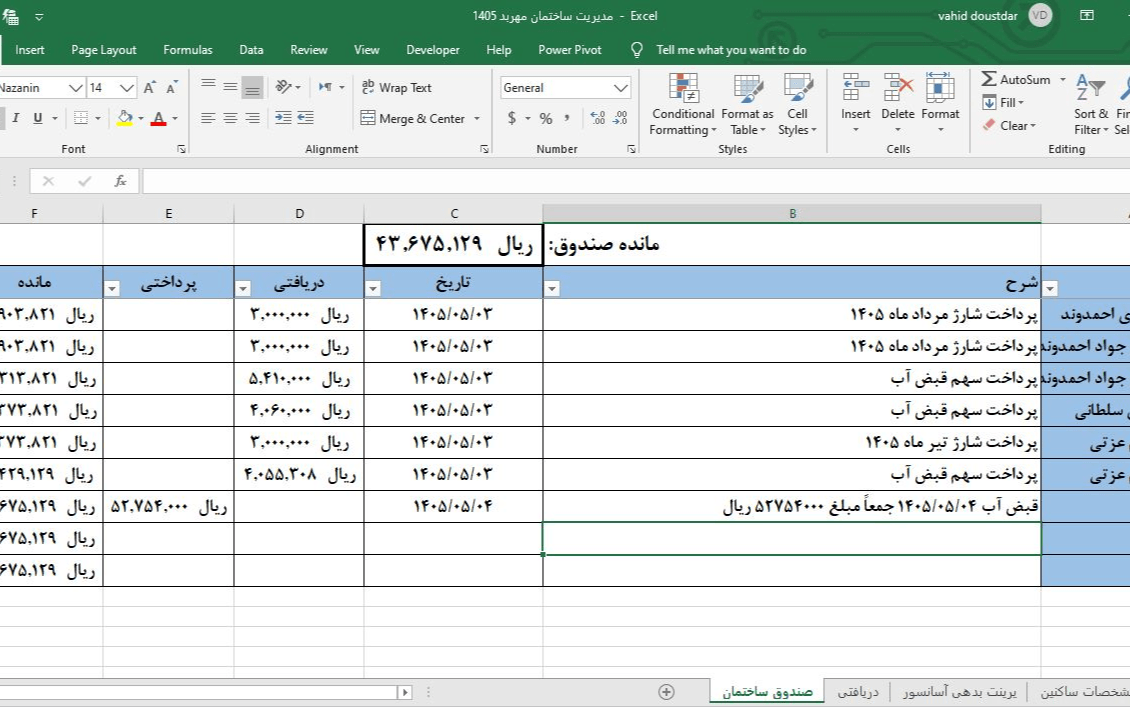
Task: Add a new sheet with plus icon
Action: point(667,692)
